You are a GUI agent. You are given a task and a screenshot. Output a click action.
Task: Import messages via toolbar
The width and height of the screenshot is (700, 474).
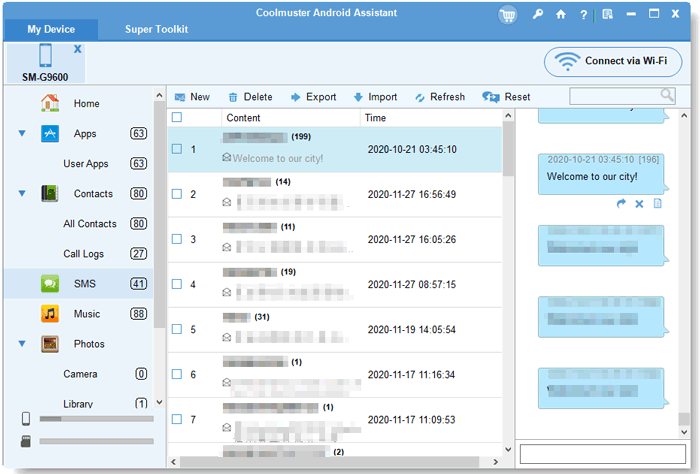[x=375, y=97]
